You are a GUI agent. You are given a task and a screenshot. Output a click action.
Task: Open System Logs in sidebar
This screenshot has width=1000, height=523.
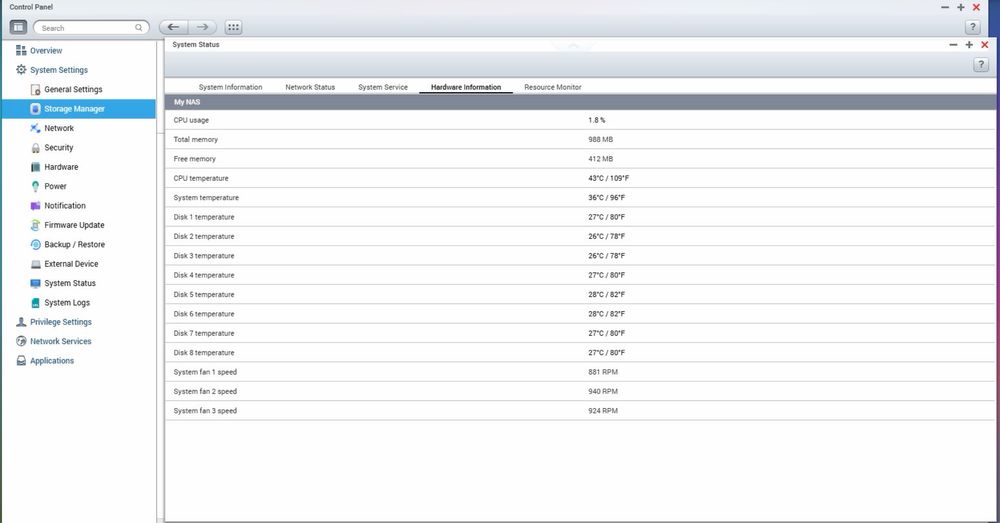pos(67,303)
